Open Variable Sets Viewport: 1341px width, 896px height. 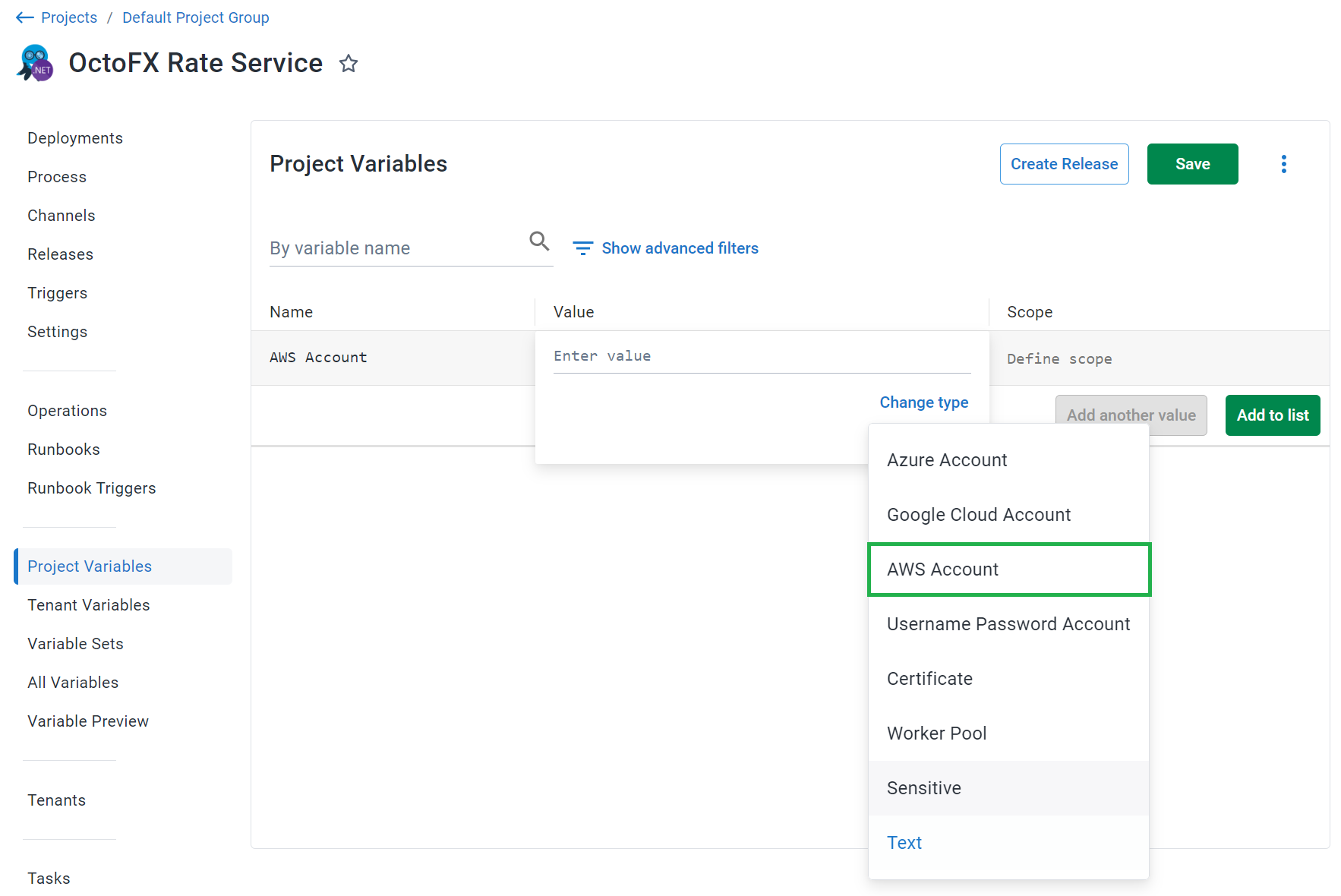(x=75, y=644)
